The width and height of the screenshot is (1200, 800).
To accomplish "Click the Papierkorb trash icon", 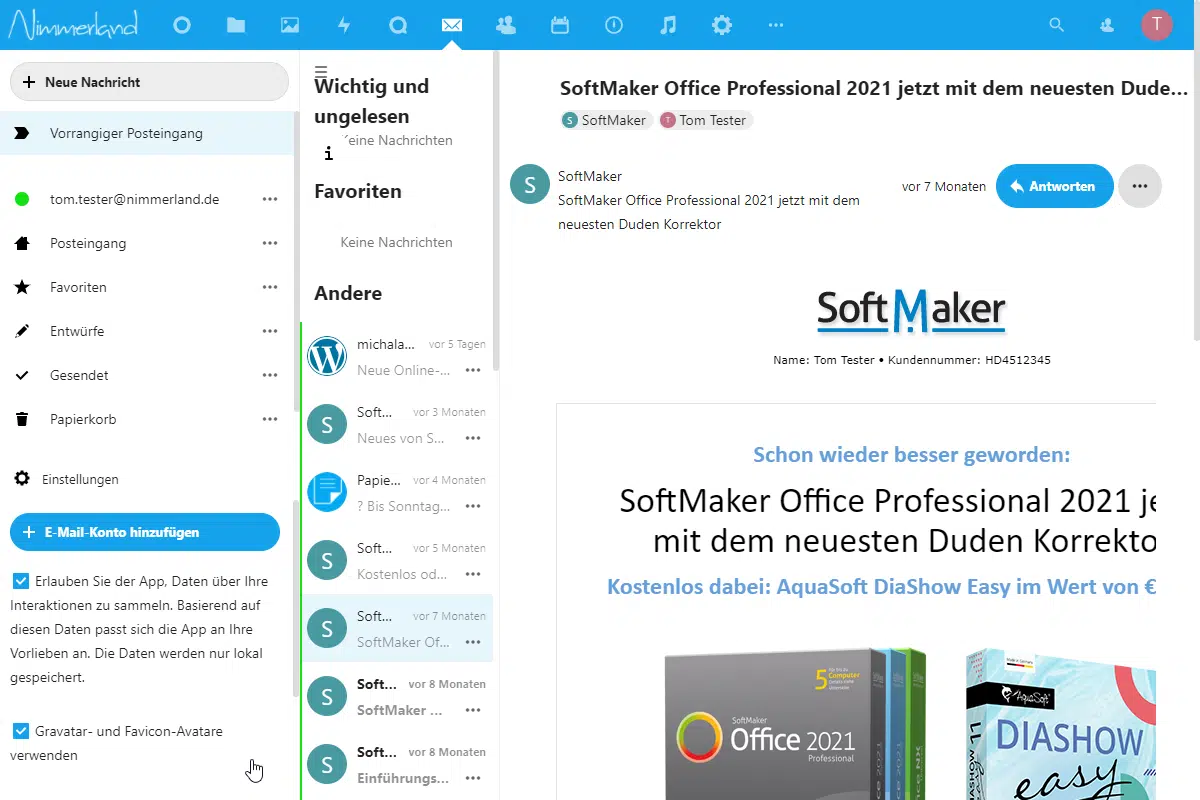I will (x=22, y=419).
